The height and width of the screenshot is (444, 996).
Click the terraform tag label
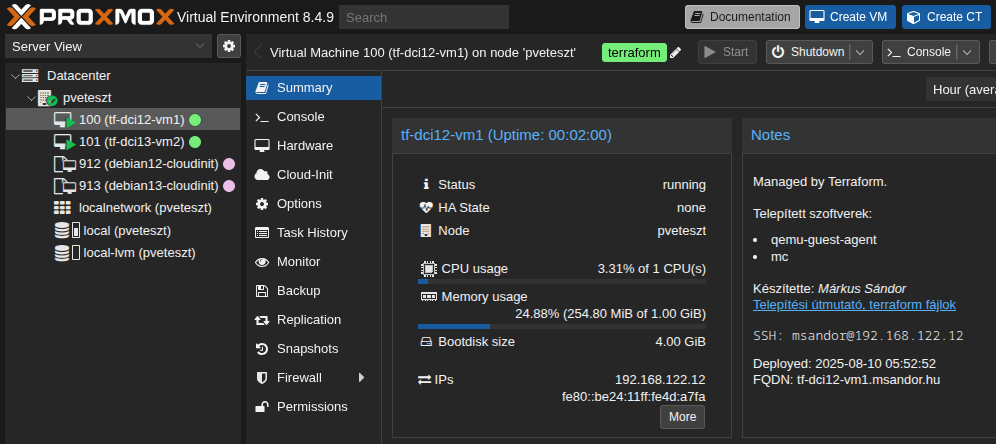634,53
